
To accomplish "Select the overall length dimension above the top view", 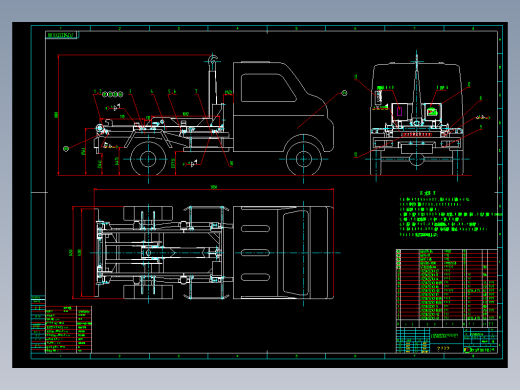I will pos(214,188).
